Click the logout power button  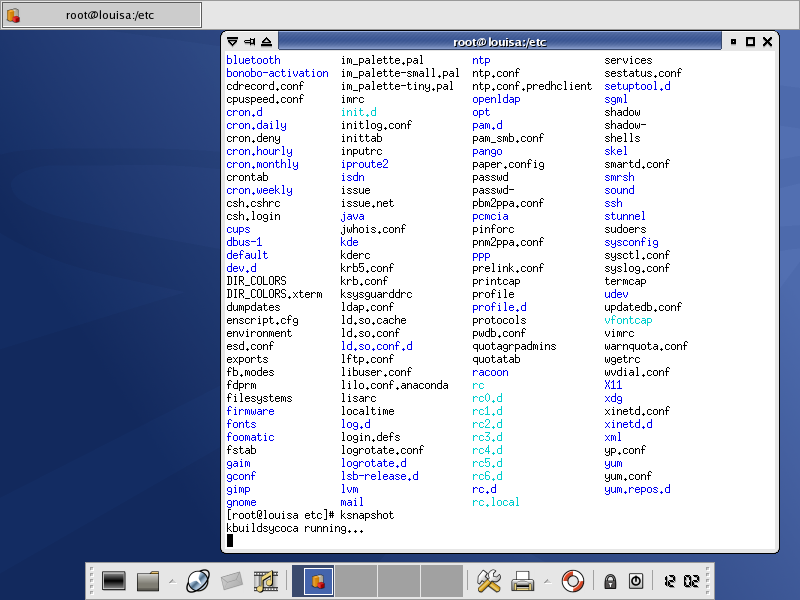tap(635, 581)
